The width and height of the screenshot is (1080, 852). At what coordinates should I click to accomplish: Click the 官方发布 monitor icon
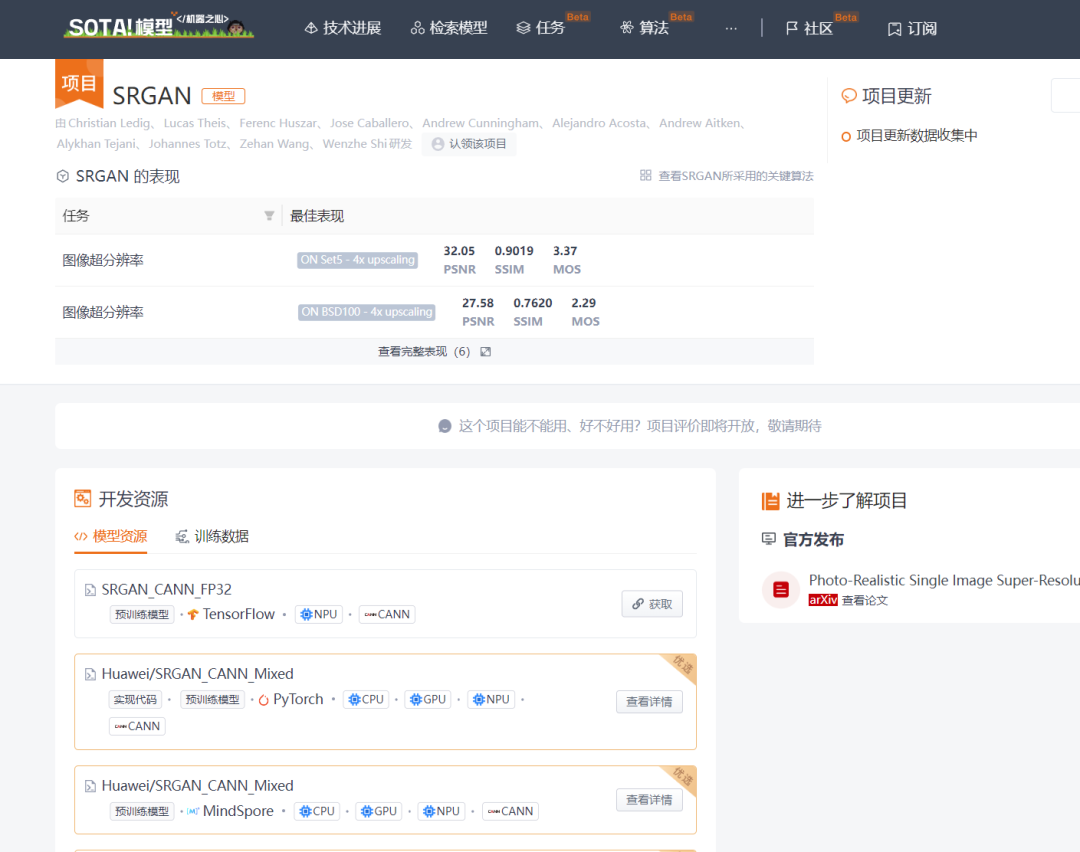(x=769, y=539)
